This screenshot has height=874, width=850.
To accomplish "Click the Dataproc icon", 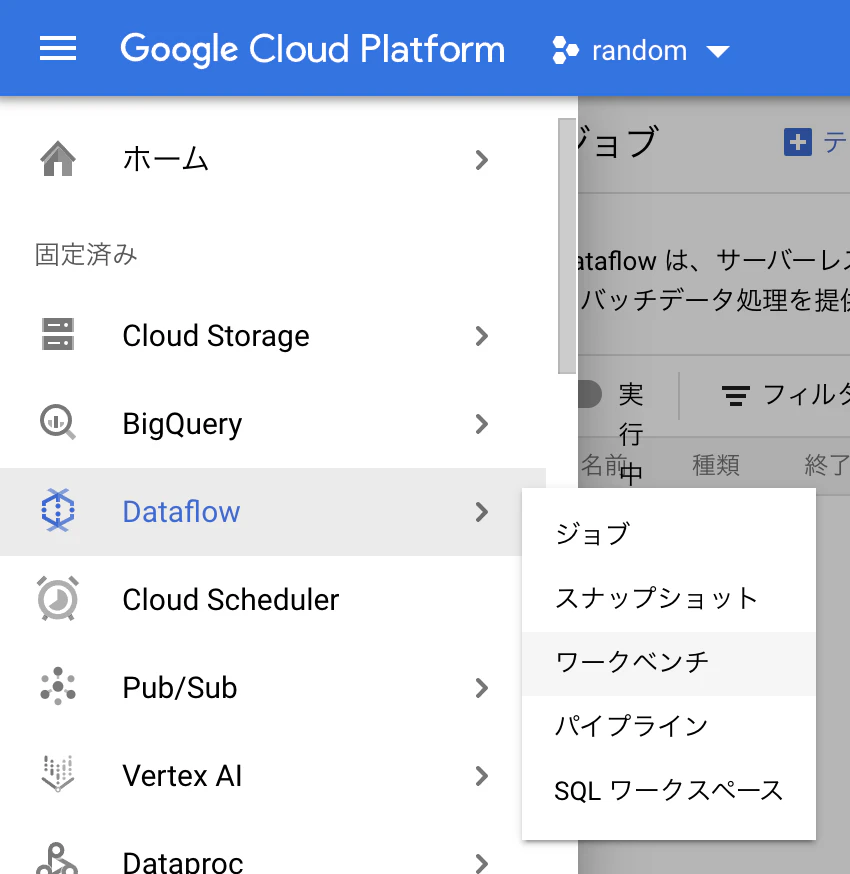I will click(x=57, y=858).
